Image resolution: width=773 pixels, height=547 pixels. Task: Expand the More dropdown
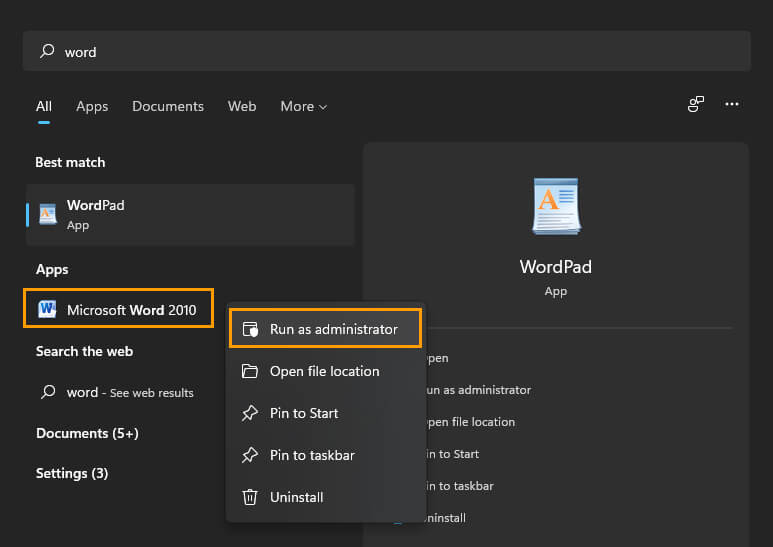point(303,106)
